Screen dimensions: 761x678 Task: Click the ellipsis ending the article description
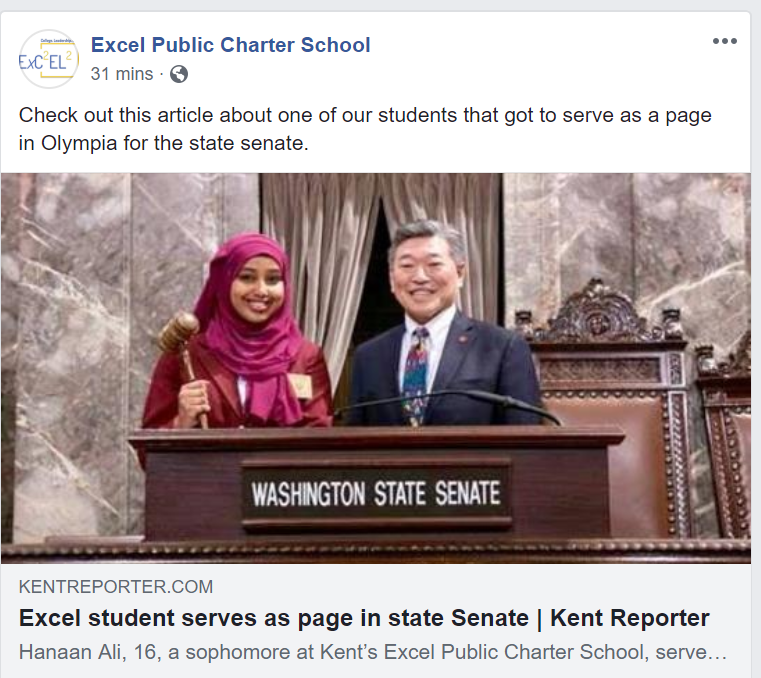[717, 653]
